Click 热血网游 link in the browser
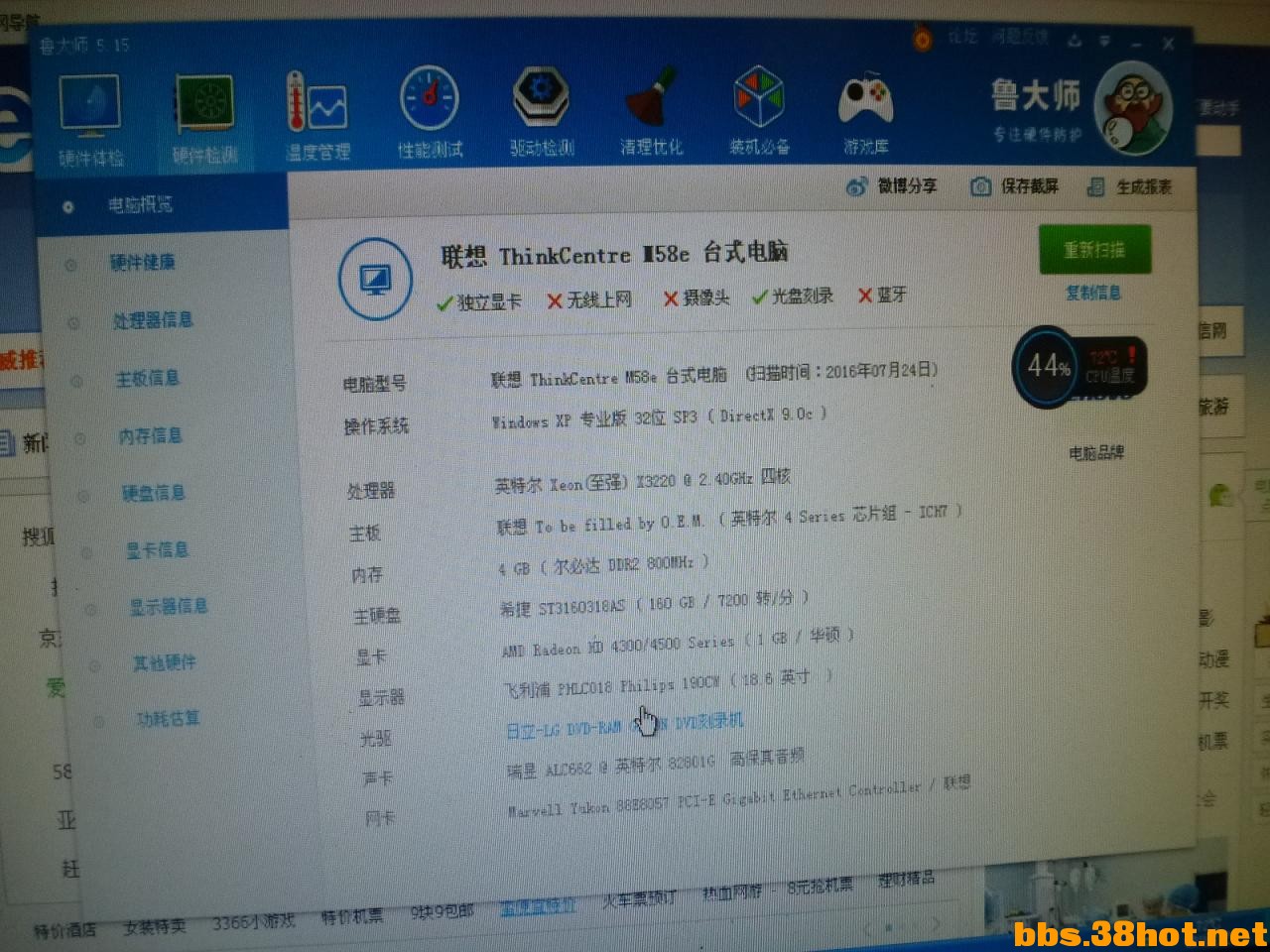Image resolution: width=1270 pixels, height=952 pixels. 732,892
